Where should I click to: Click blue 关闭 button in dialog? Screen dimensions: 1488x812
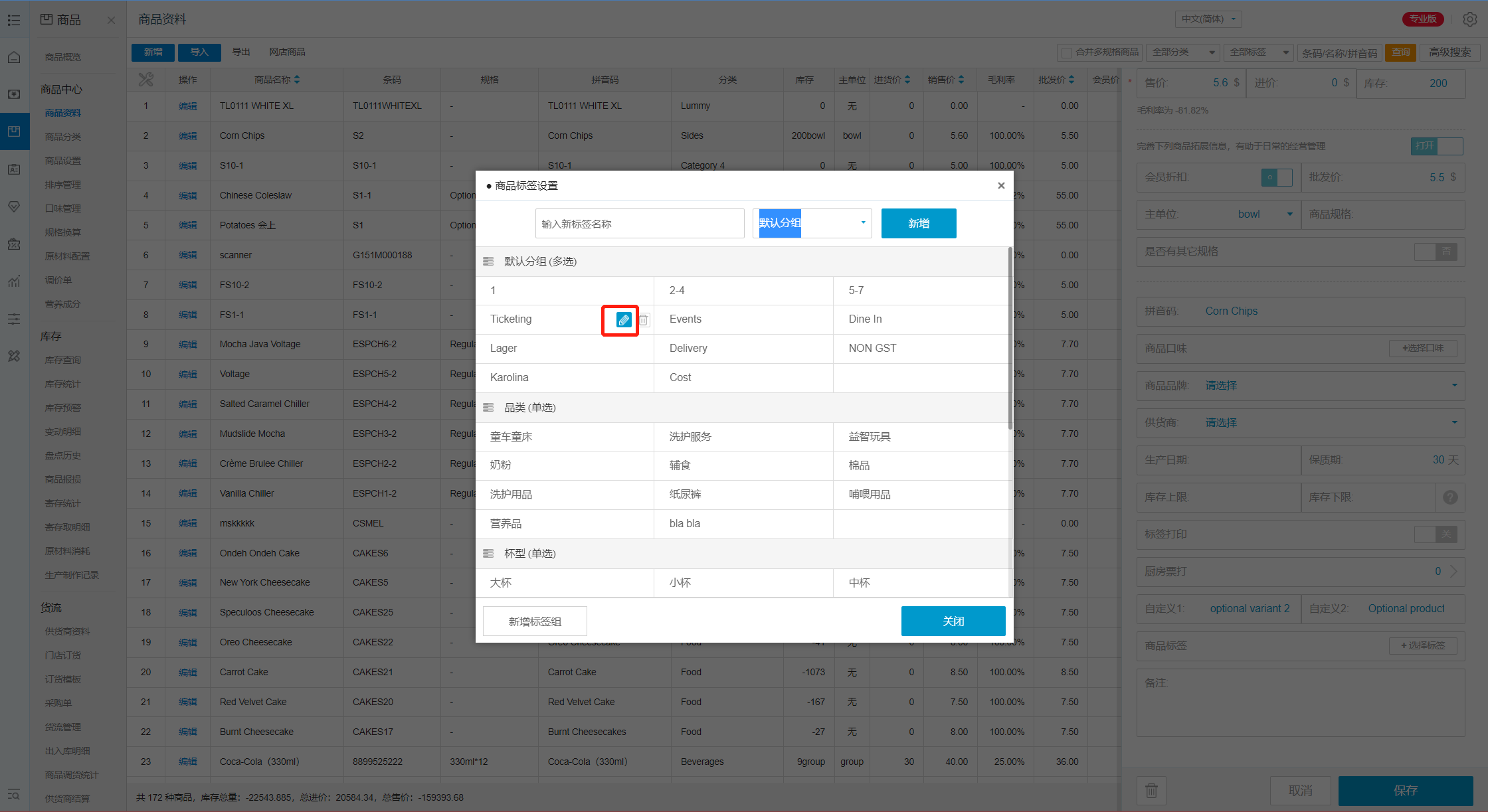pyautogui.click(x=953, y=621)
